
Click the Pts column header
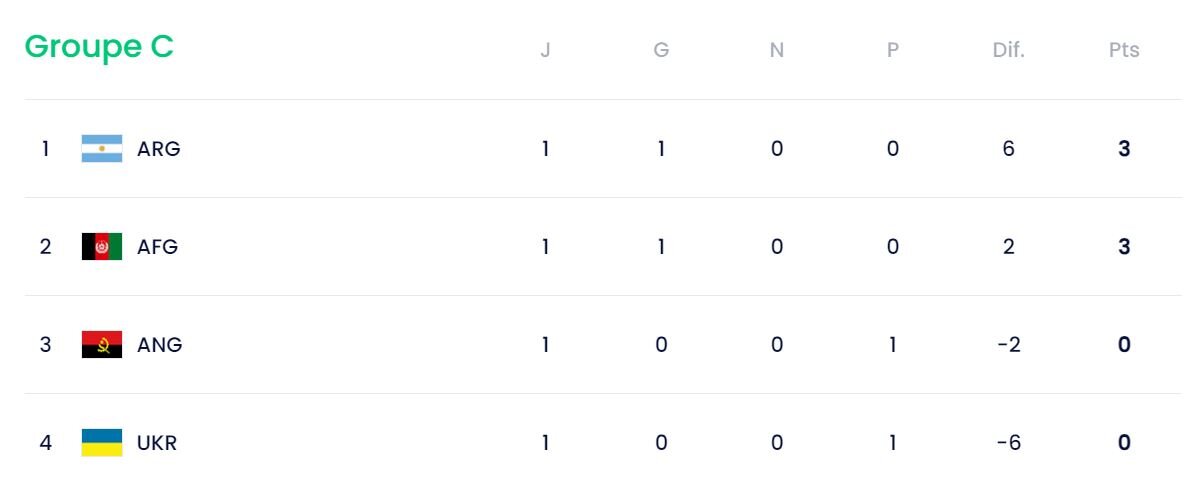(x=1124, y=50)
